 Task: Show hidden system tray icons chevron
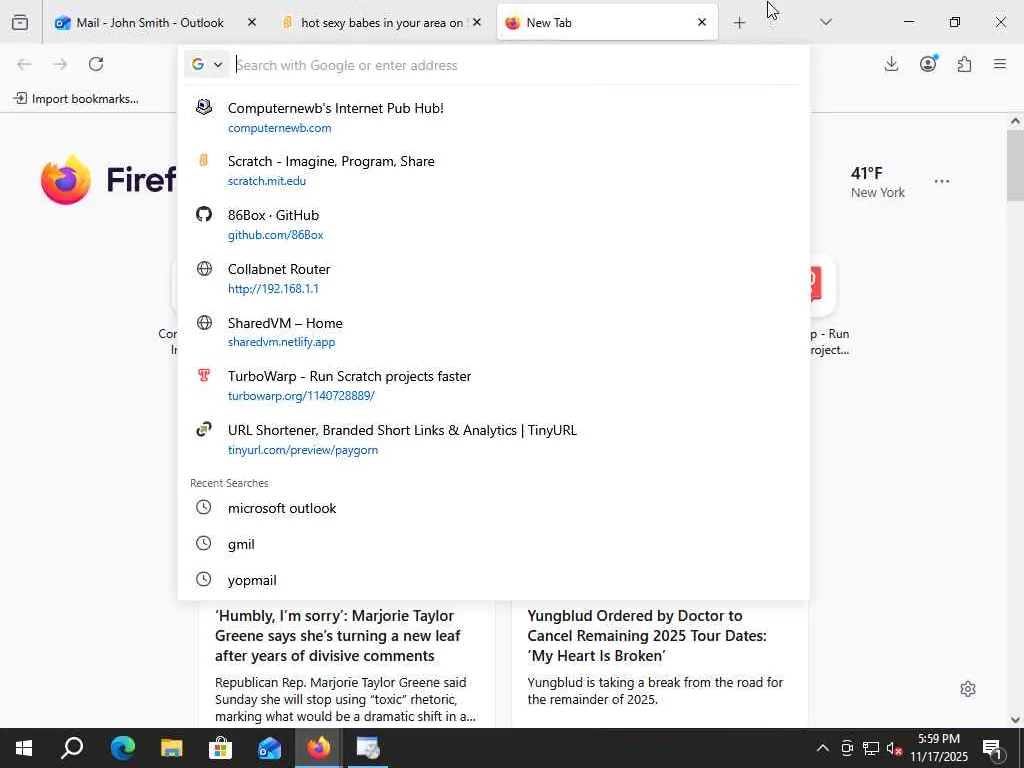pos(823,748)
